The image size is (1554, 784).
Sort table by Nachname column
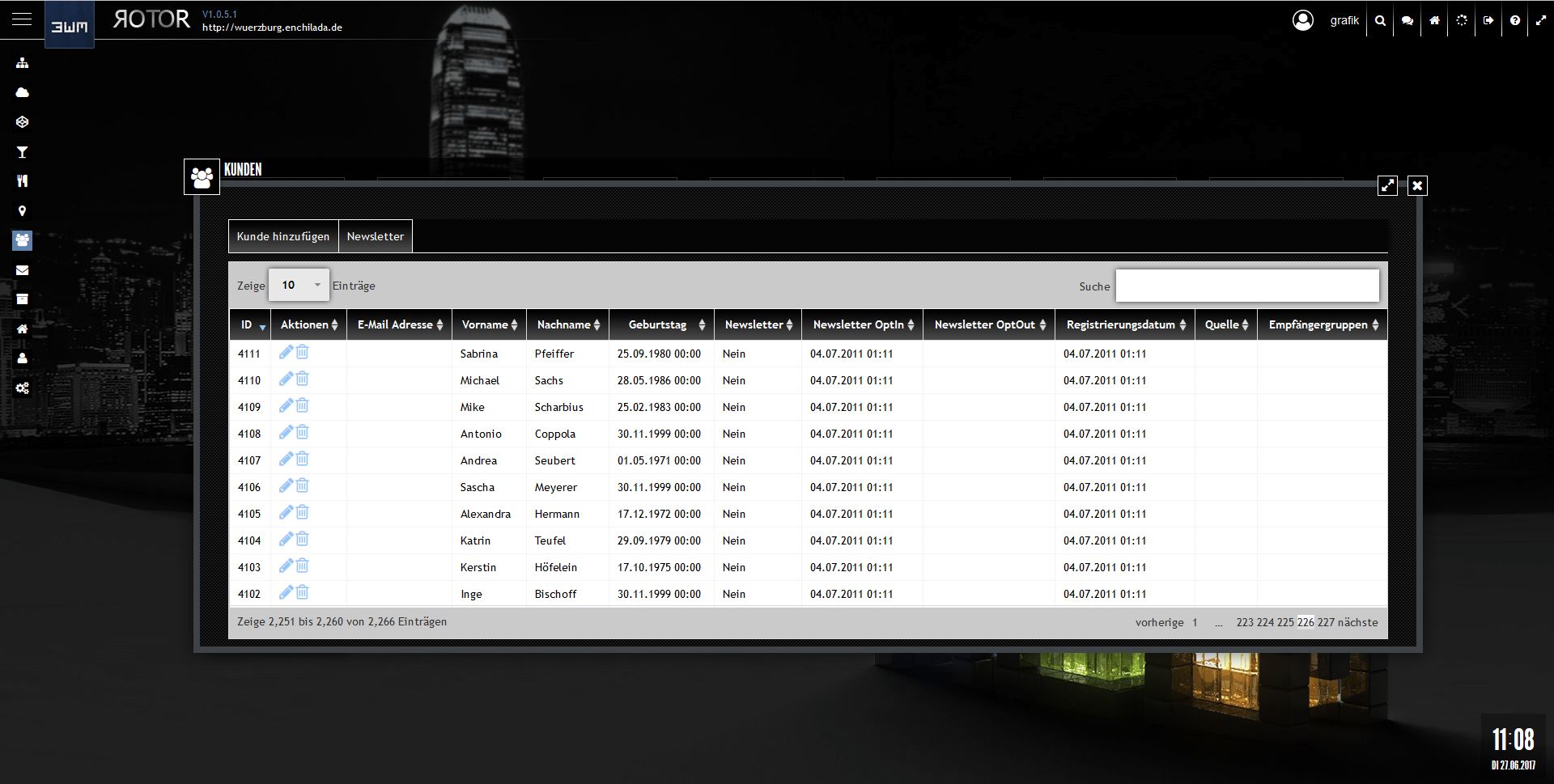tap(568, 324)
